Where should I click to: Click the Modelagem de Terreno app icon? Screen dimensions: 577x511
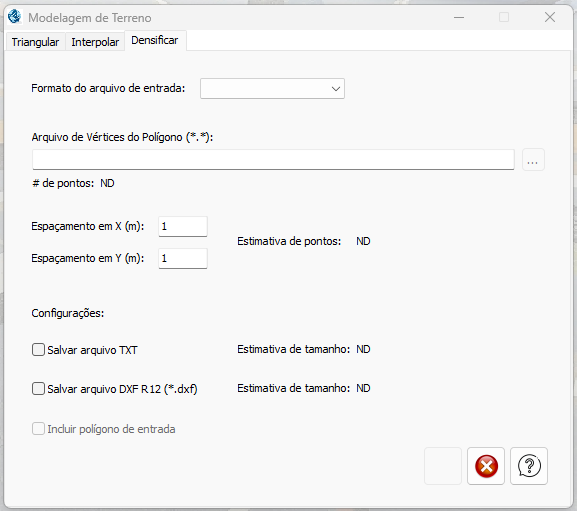pos(15,17)
